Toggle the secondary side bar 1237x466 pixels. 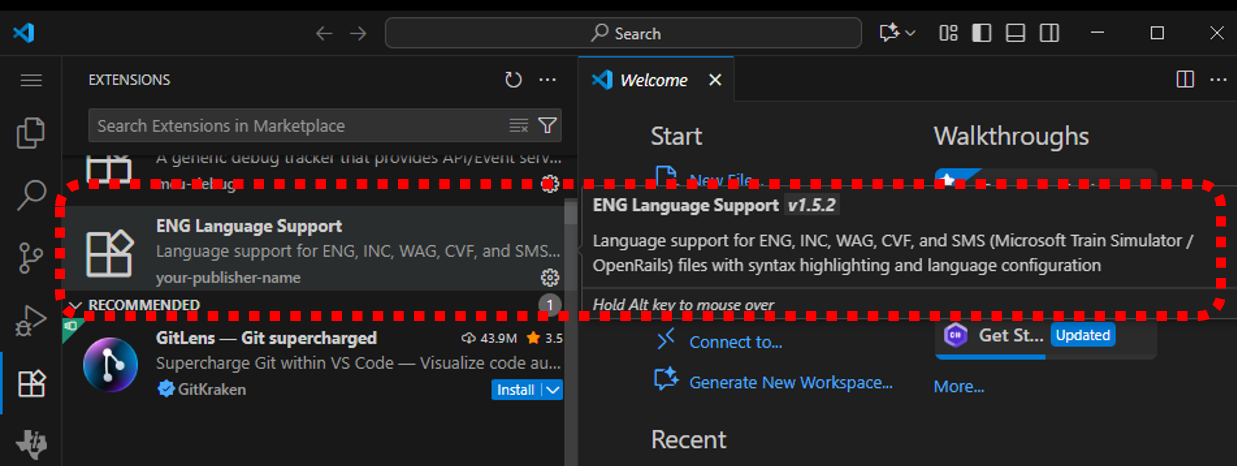(x=1049, y=33)
